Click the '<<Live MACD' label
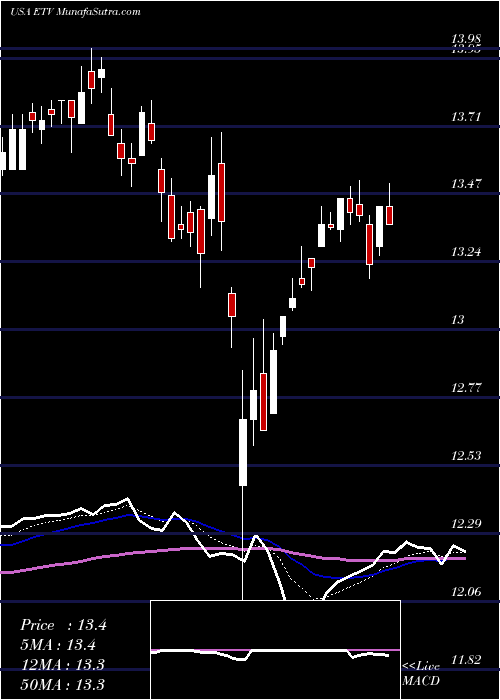Image resolution: width=500 pixels, height=700 pixels. [x=421, y=674]
